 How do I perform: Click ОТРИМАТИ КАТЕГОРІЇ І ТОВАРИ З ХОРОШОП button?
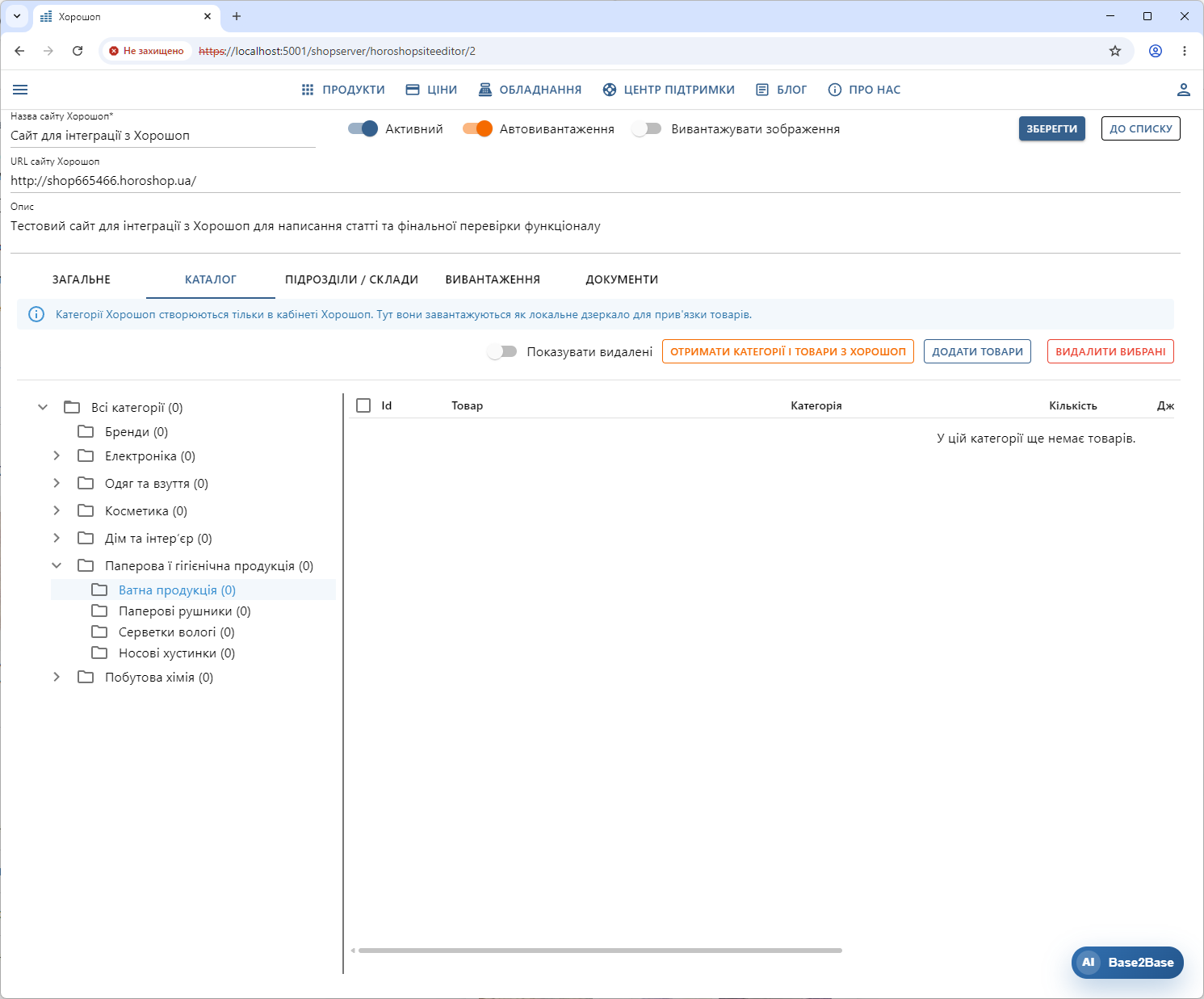click(788, 351)
